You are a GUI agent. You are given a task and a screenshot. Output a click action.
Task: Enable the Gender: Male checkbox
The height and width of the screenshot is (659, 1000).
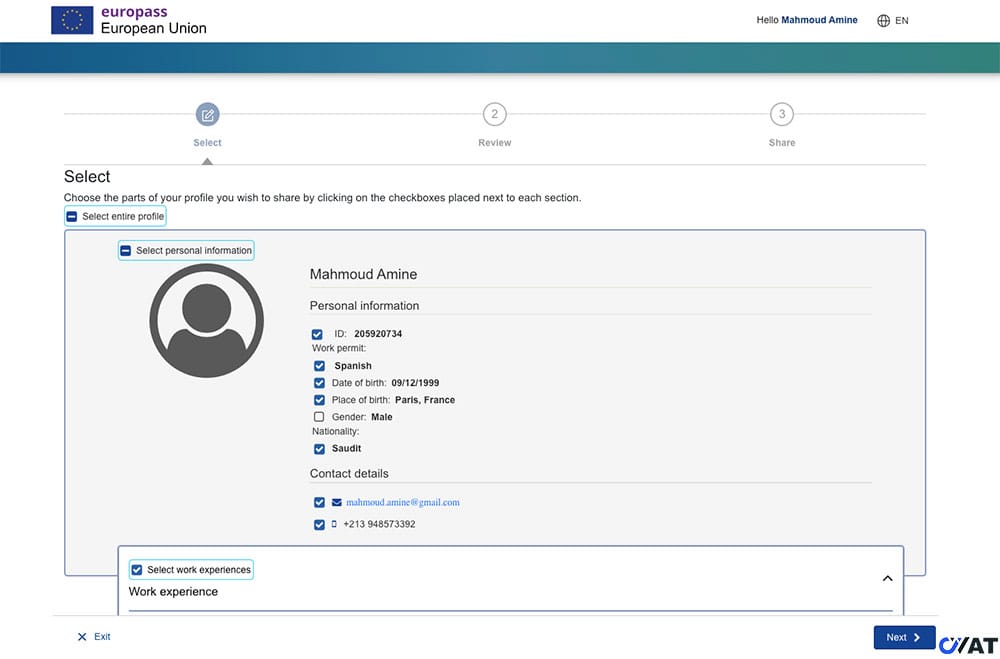pyautogui.click(x=319, y=417)
